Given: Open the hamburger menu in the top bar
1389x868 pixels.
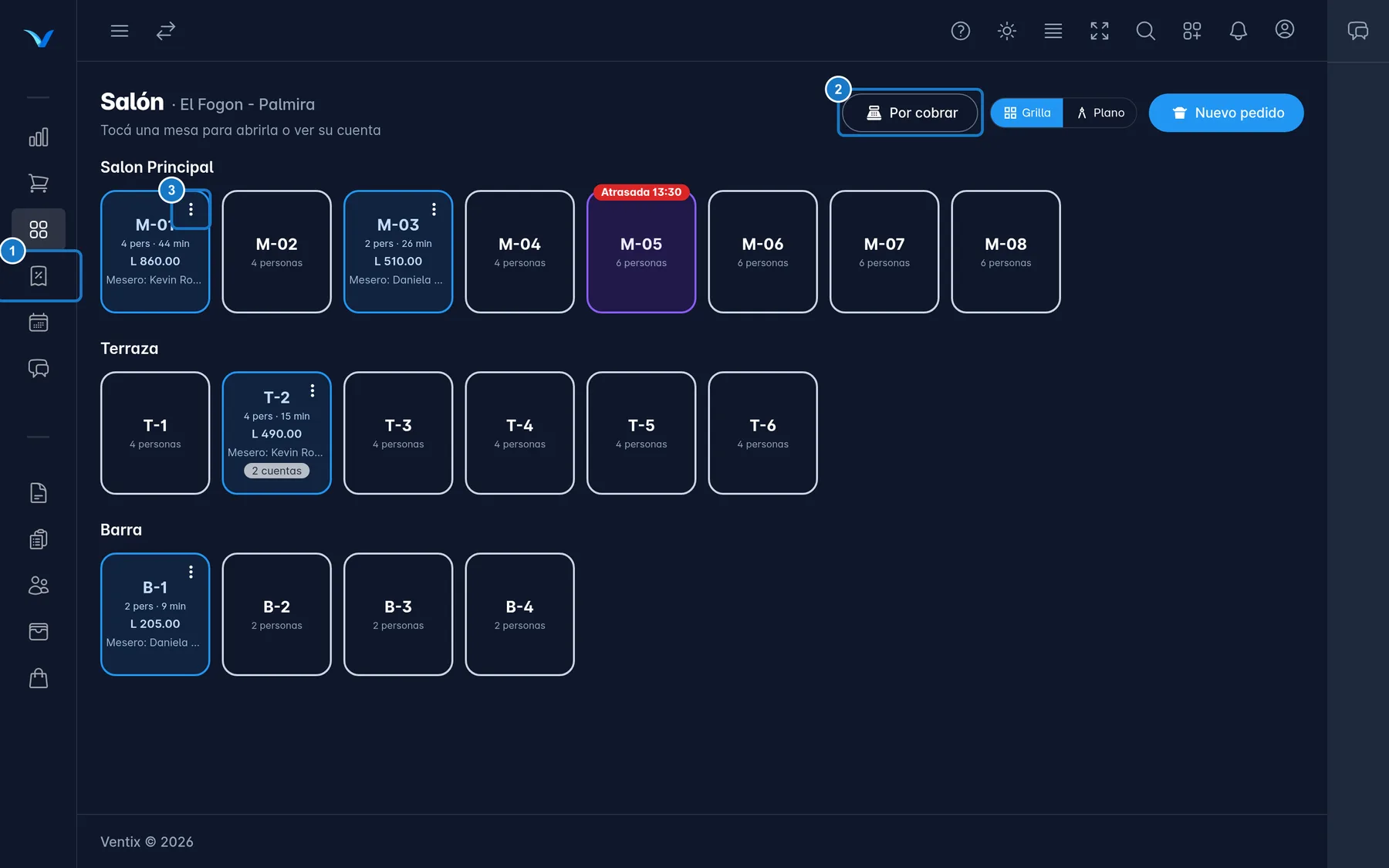Looking at the screenshot, I should pos(120,31).
